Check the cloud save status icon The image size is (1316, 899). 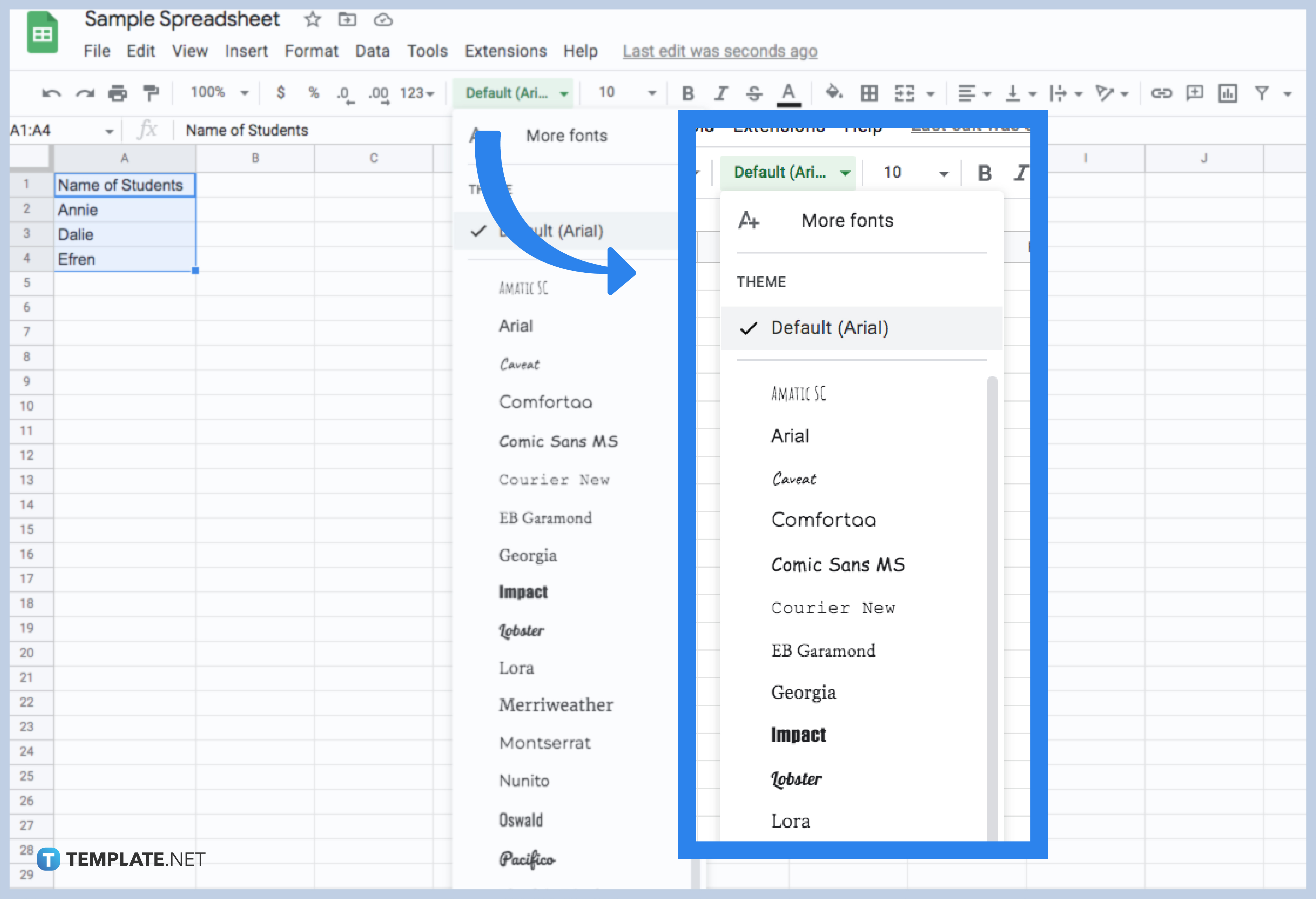coord(383,20)
